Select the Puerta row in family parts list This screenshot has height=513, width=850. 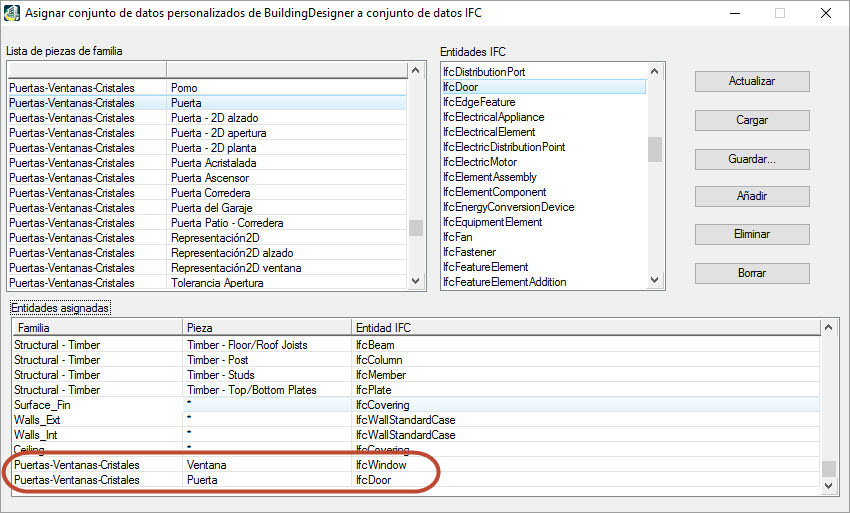[x=207, y=103]
